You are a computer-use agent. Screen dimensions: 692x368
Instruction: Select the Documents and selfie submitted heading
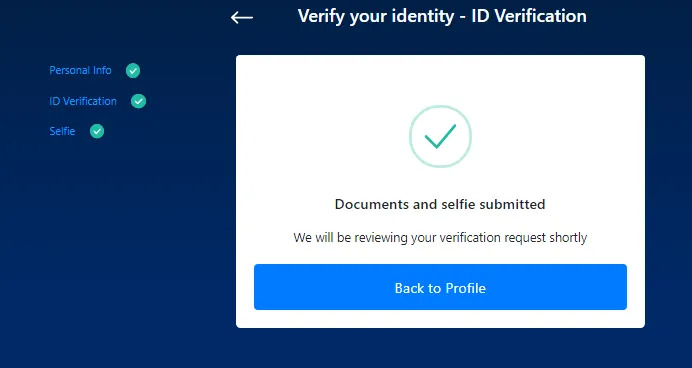(440, 204)
